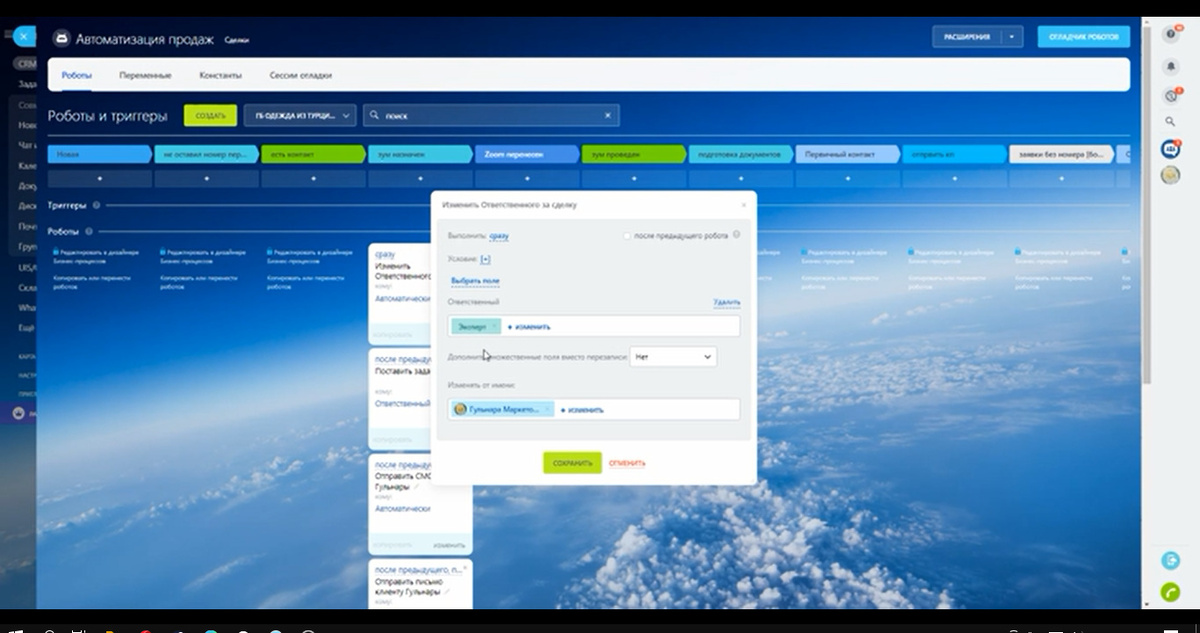
Task: Remove the Эксперт tag with its X
Action: click(x=494, y=326)
